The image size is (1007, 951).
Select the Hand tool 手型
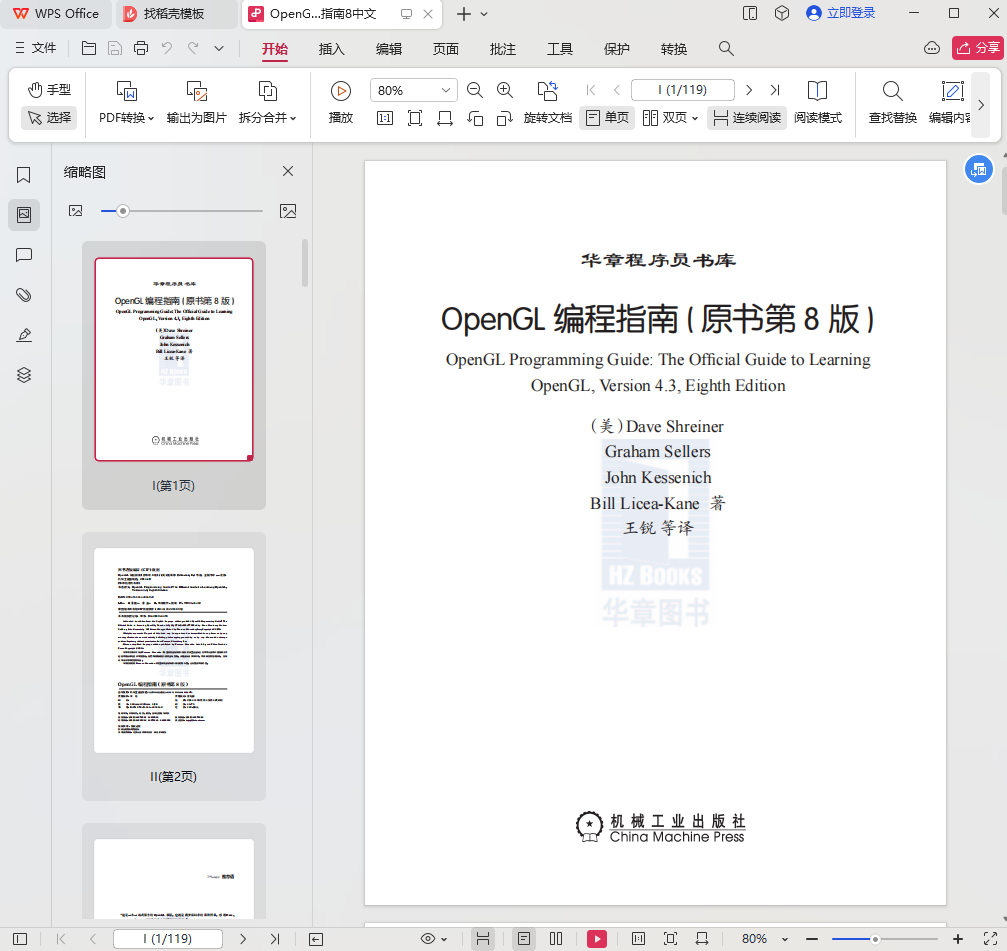(x=49, y=90)
